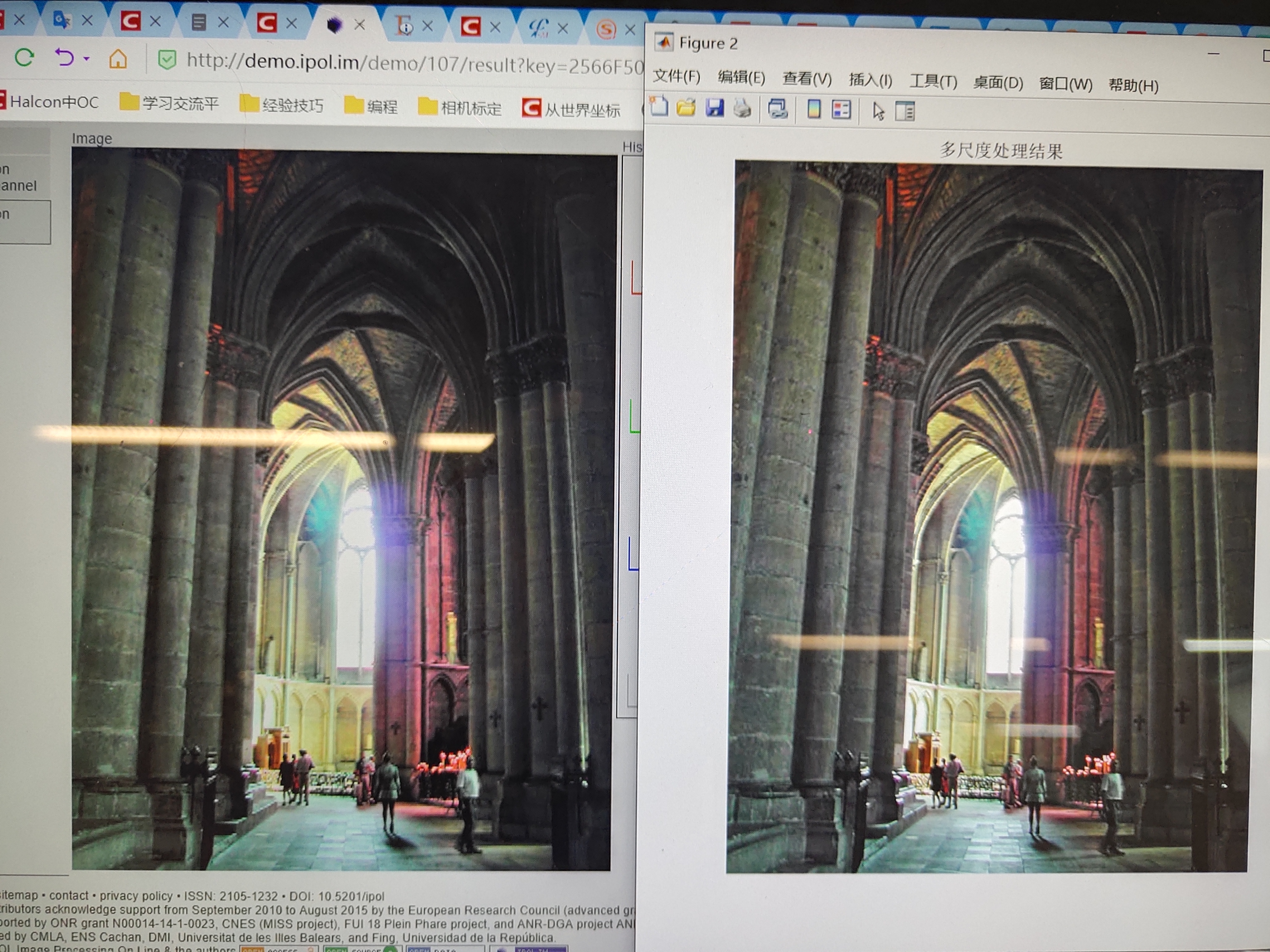
Task: Print the figure using printer icon
Action: click(742, 109)
